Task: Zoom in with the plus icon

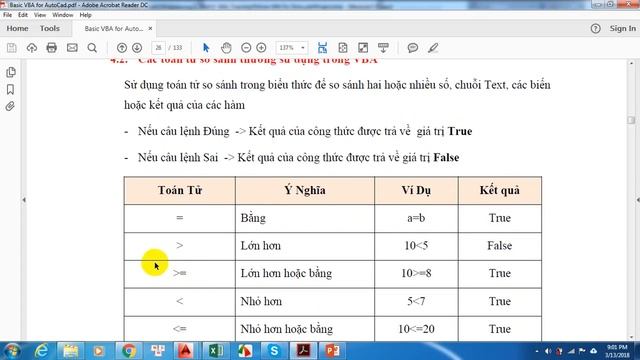Action: [261, 48]
